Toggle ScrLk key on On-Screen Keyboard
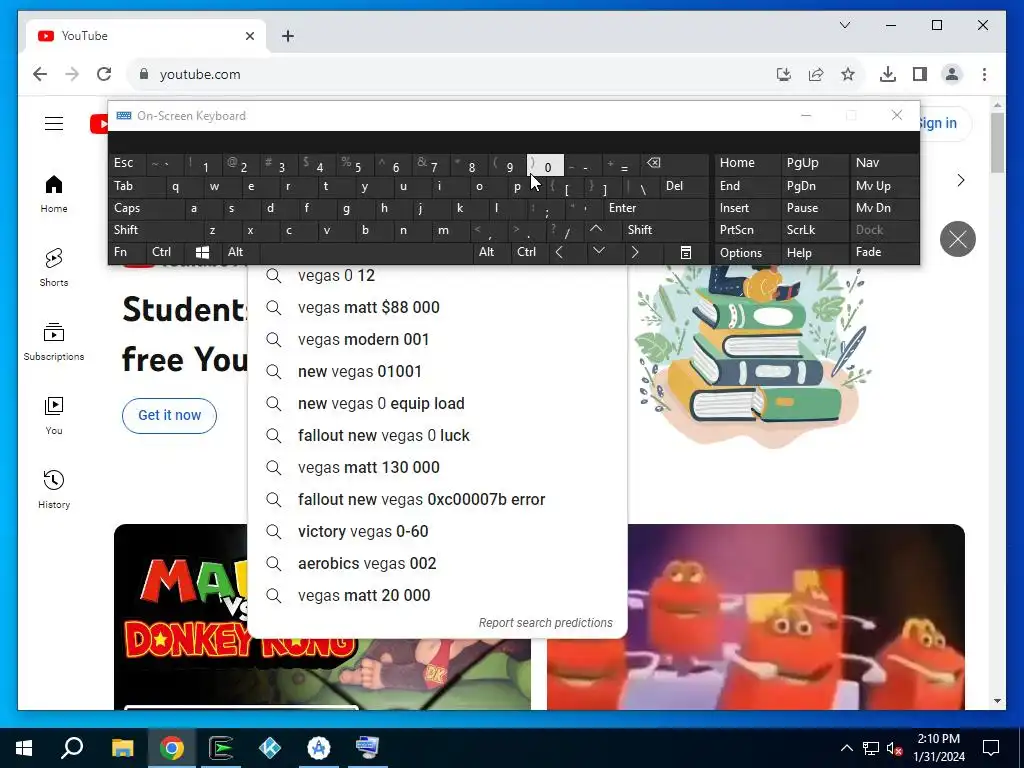The height and width of the screenshot is (768, 1024). (814, 230)
